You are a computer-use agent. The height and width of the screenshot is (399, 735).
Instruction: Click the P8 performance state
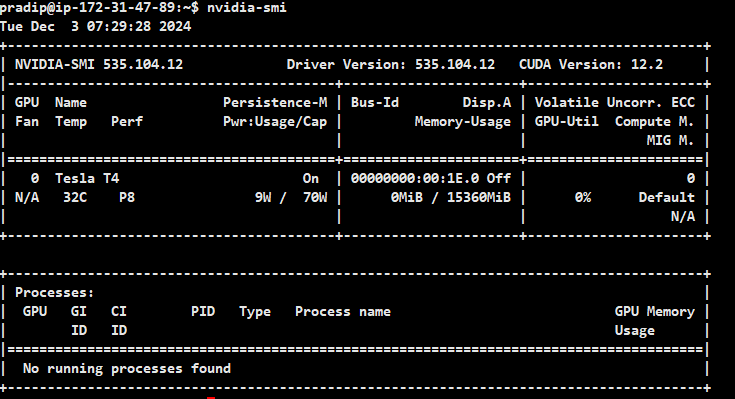pyautogui.click(x=127, y=197)
